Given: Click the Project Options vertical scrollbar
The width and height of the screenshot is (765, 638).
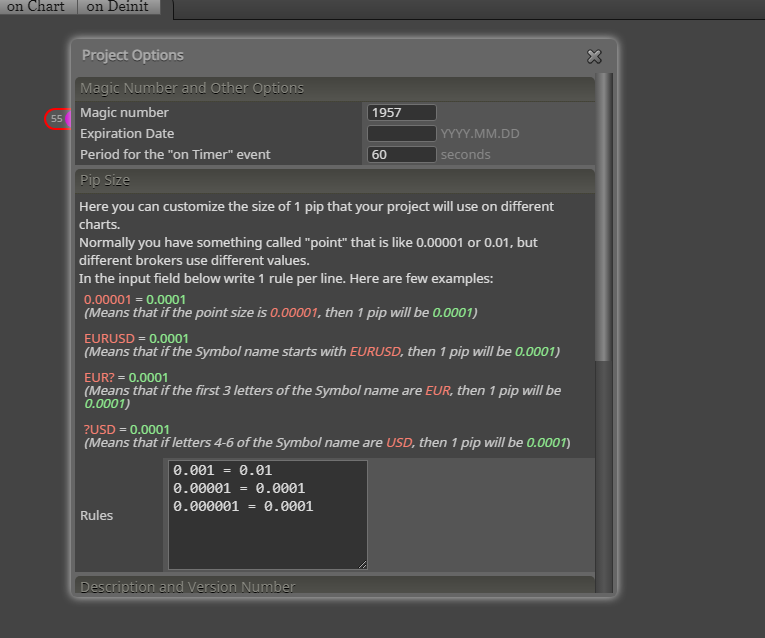Looking at the screenshot, I should click(603, 218).
